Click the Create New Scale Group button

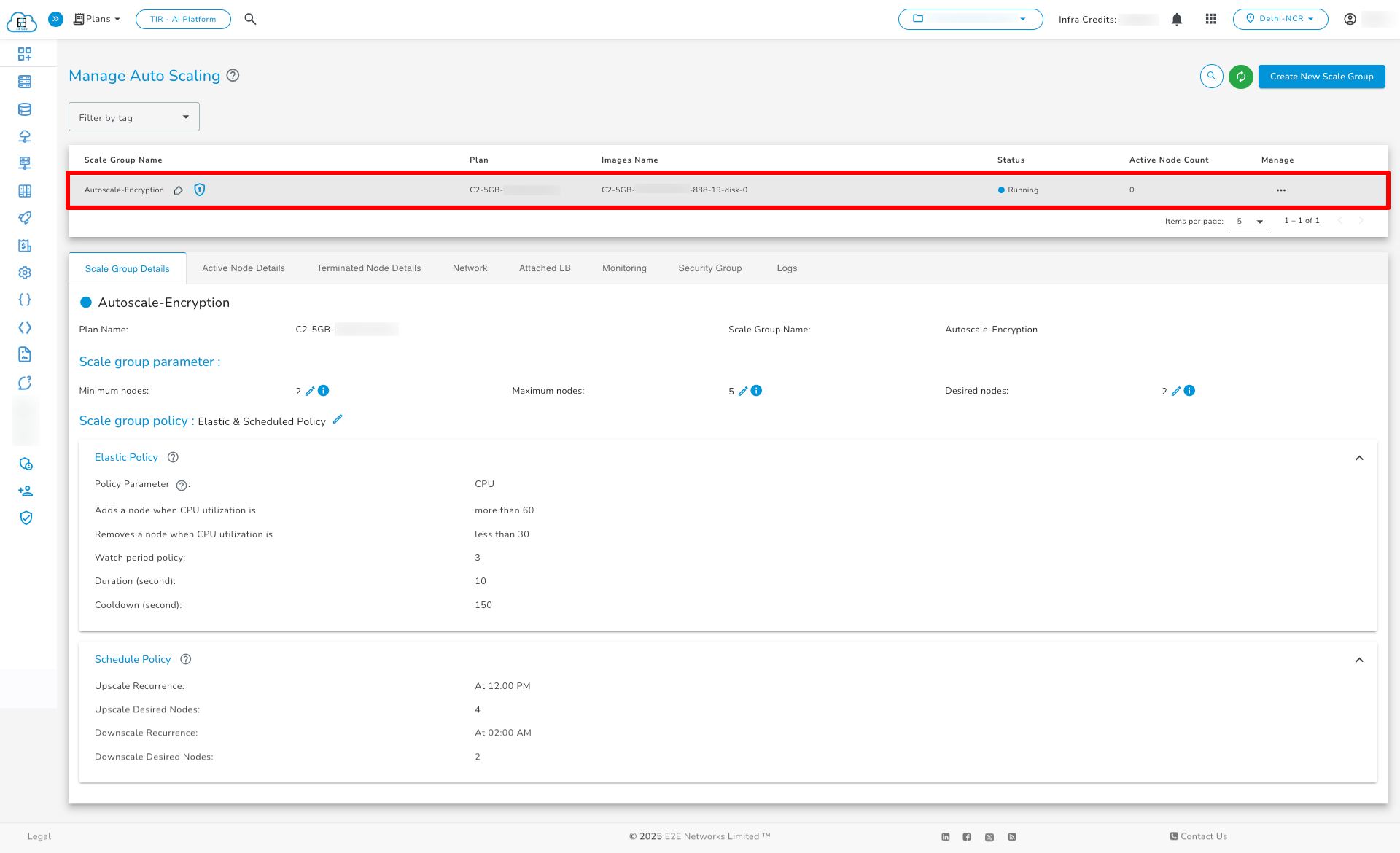(x=1321, y=77)
